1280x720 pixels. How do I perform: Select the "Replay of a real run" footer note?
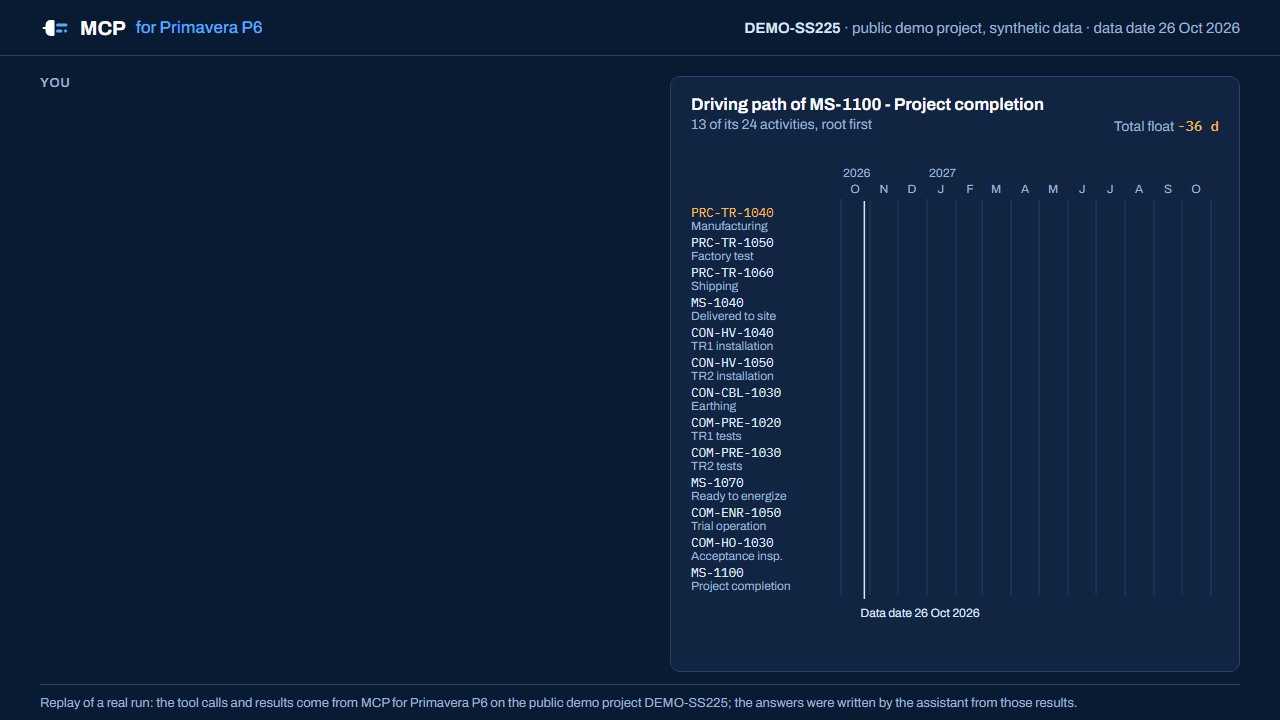(x=558, y=703)
